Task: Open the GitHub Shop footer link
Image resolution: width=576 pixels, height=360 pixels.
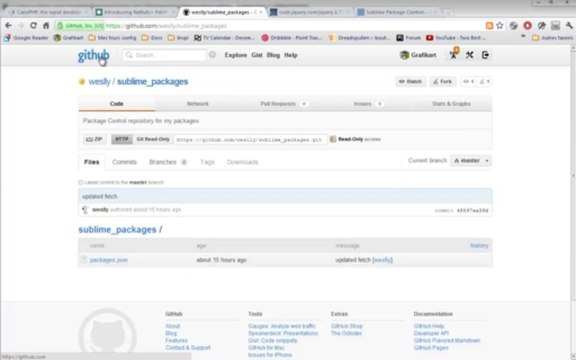Action: [346, 326]
